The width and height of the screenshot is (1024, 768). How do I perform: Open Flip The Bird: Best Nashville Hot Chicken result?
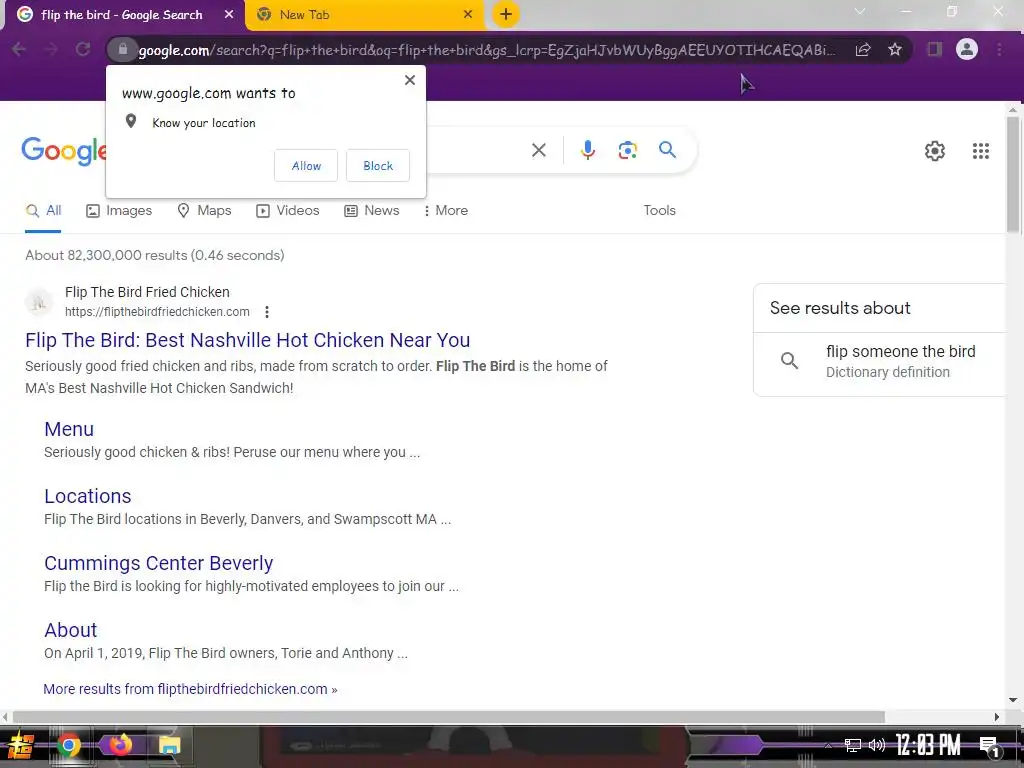click(x=248, y=340)
